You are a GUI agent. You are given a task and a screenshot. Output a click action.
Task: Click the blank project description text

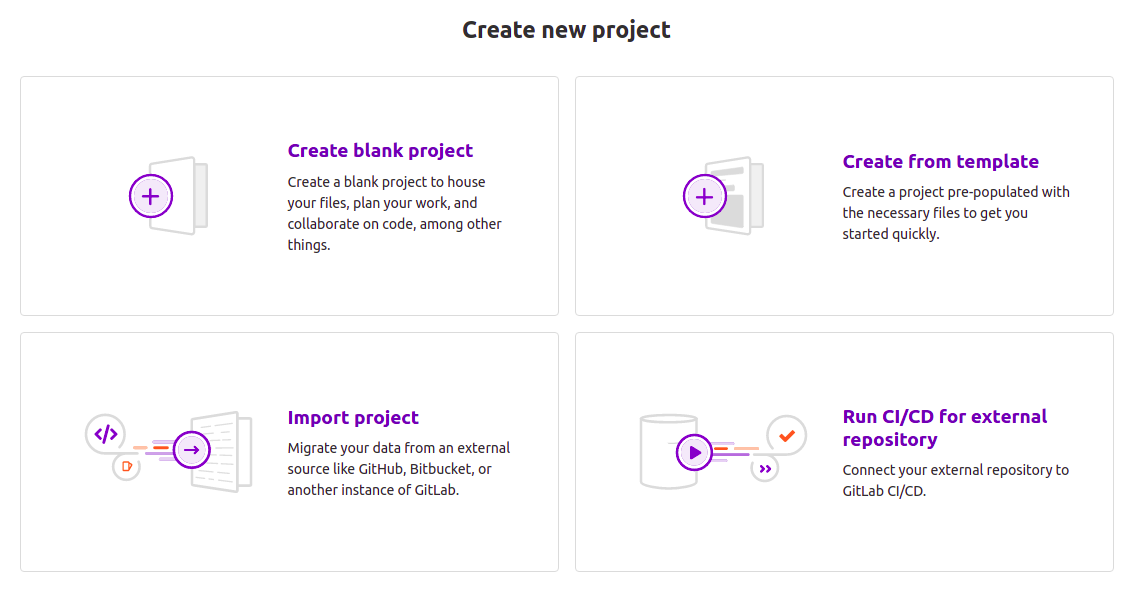point(396,213)
